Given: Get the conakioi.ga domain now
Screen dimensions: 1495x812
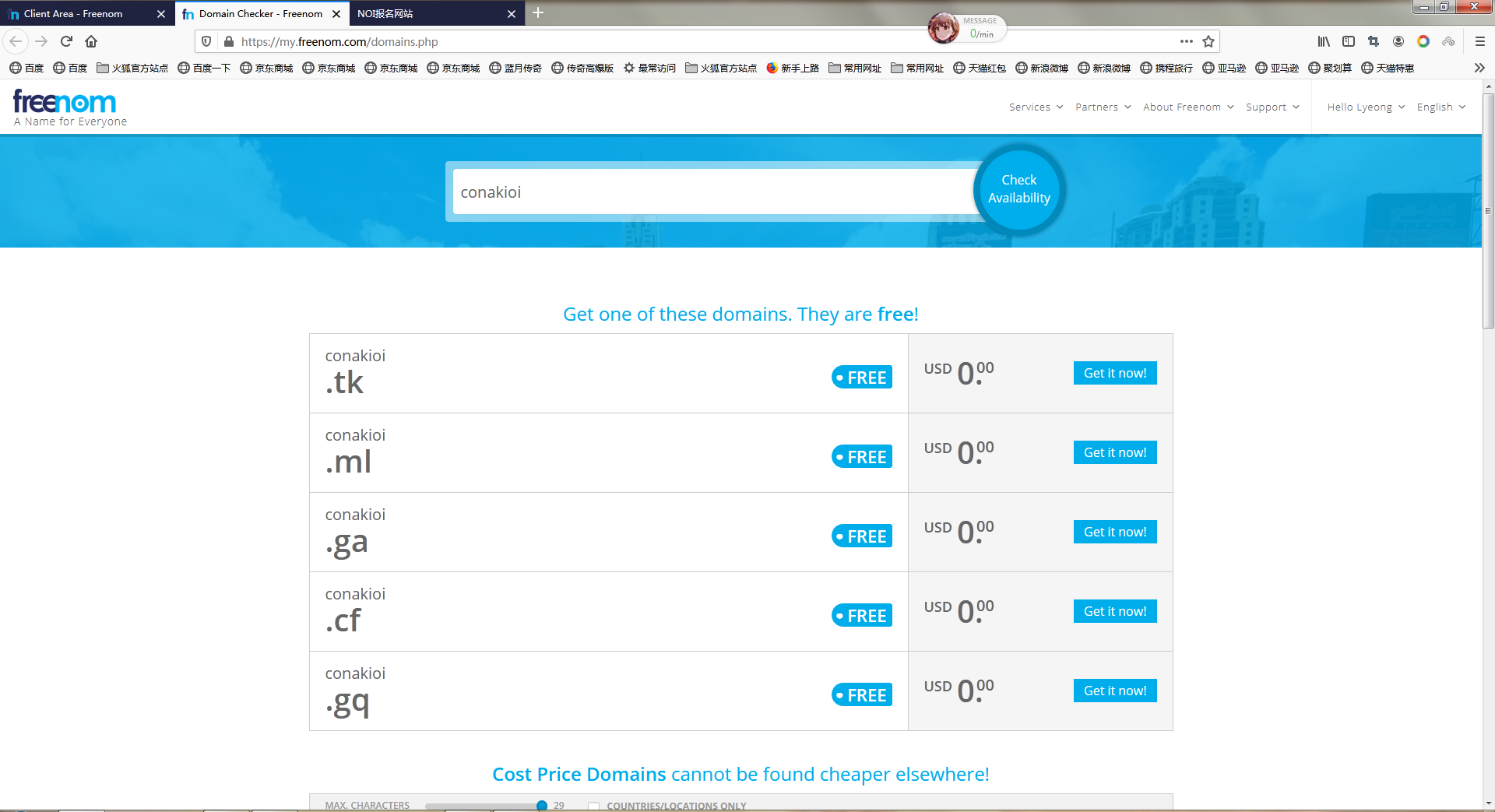Looking at the screenshot, I should coord(1115,532).
